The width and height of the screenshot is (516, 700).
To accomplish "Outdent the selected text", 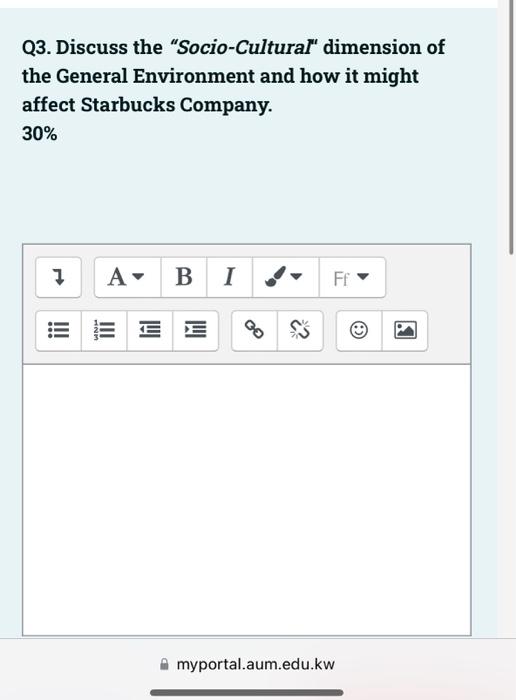I will [150, 331].
